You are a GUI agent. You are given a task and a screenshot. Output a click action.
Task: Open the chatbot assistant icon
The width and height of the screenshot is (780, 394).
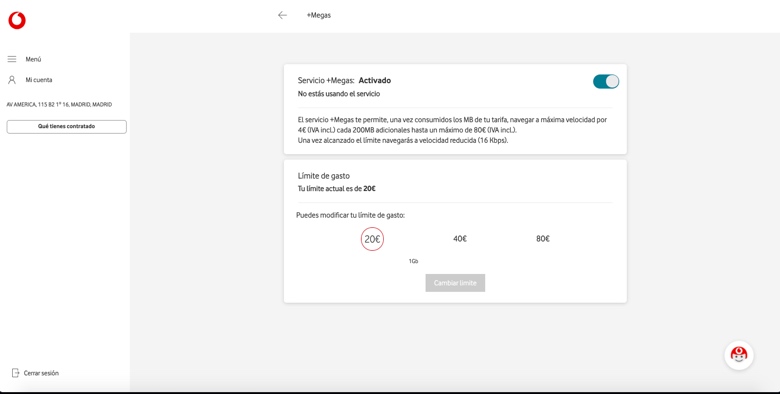[739, 355]
